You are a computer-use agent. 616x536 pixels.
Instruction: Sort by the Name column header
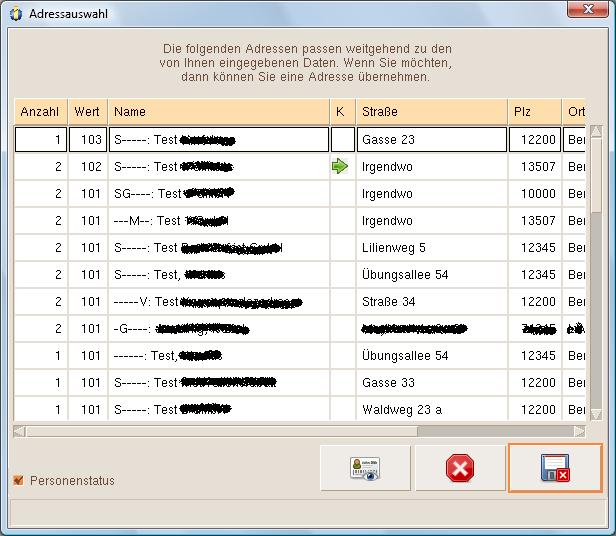[x=219, y=112]
